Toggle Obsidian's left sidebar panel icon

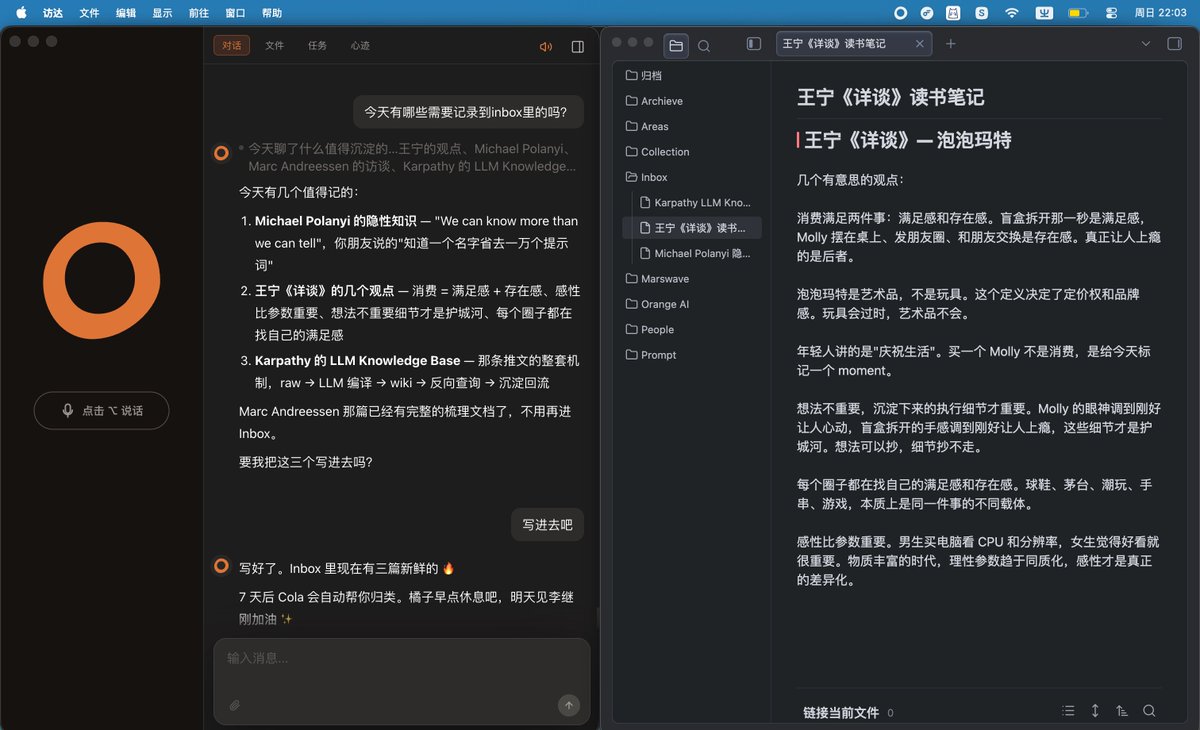(754, 44)
